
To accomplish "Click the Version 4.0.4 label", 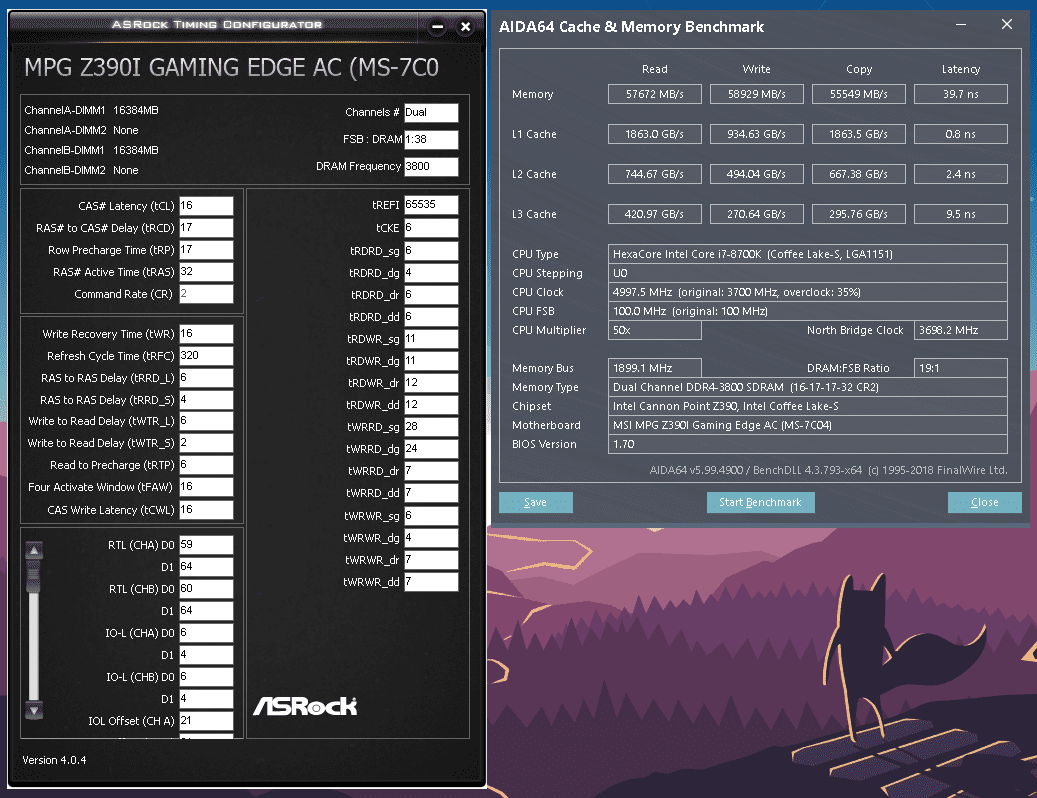I will (x=54, y=760).
